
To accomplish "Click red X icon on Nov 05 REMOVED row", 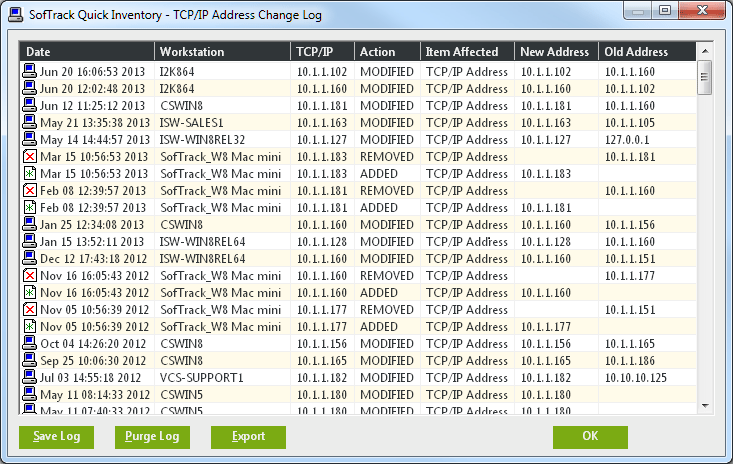I will 30,309.
